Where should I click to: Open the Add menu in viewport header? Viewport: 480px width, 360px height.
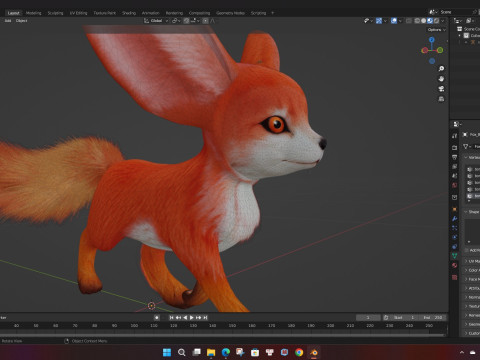(x=8, y=21)
